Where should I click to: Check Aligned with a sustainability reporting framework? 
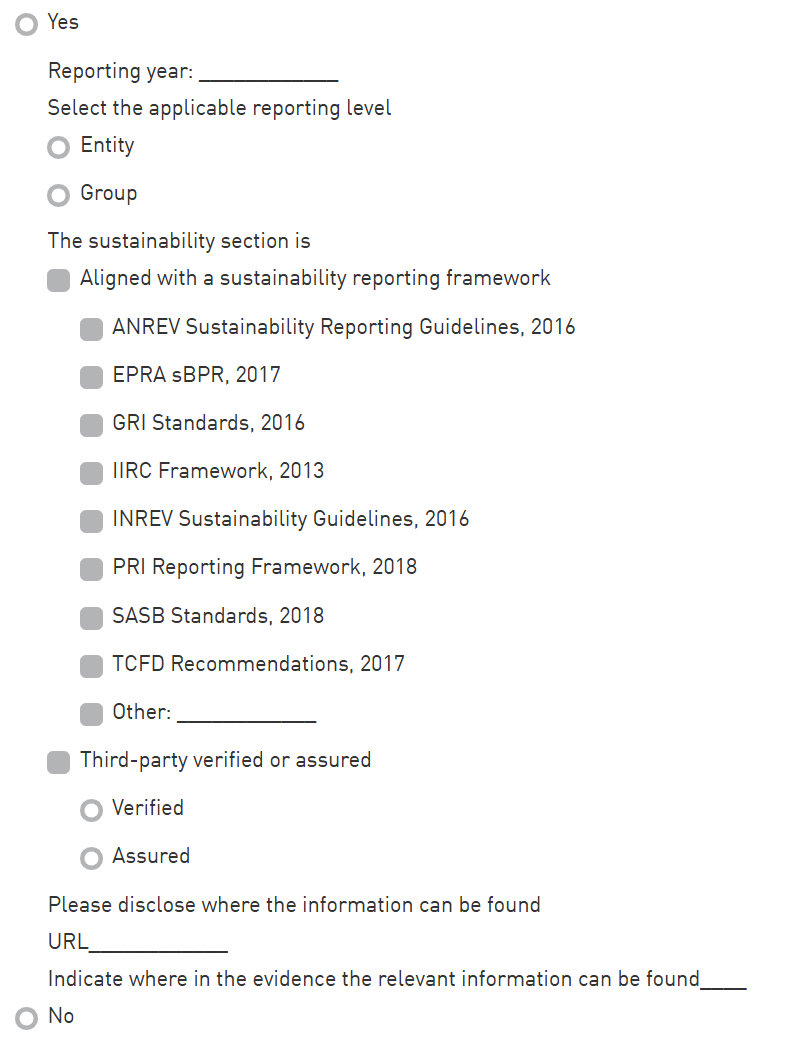click(59, 280)
